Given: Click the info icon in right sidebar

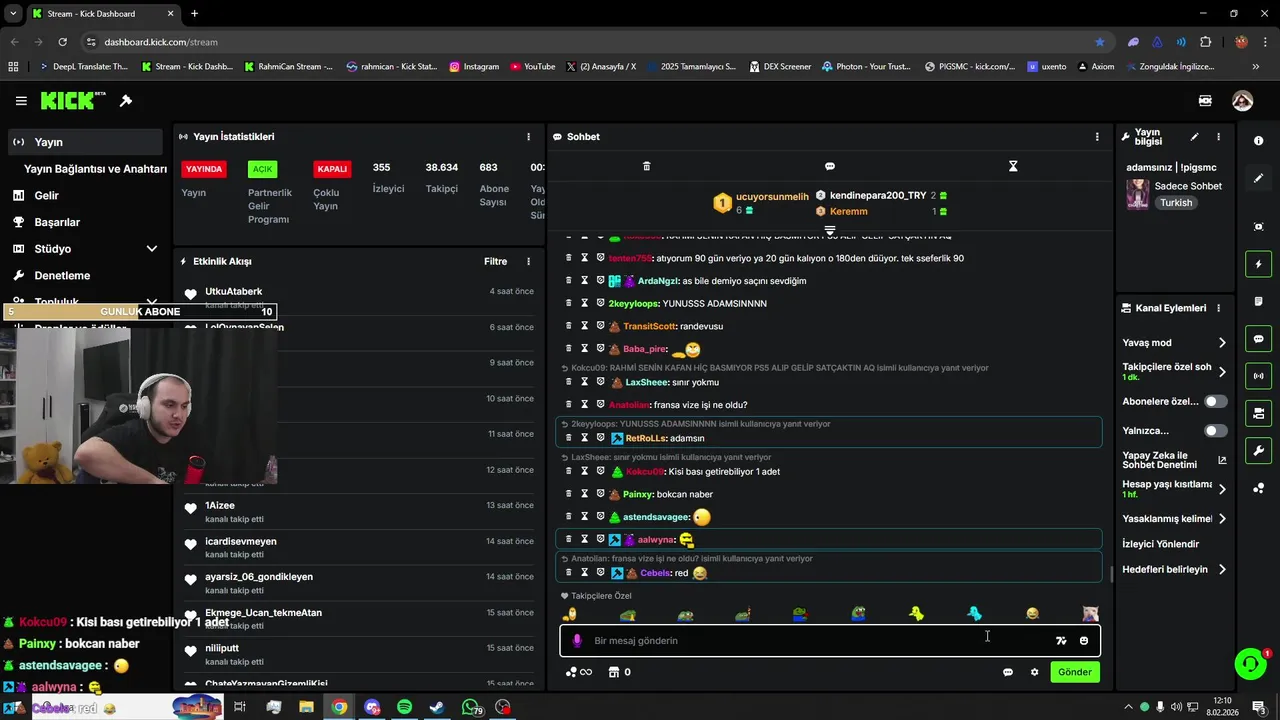Looking at the screenshot, I should [x=1259, y=141].
